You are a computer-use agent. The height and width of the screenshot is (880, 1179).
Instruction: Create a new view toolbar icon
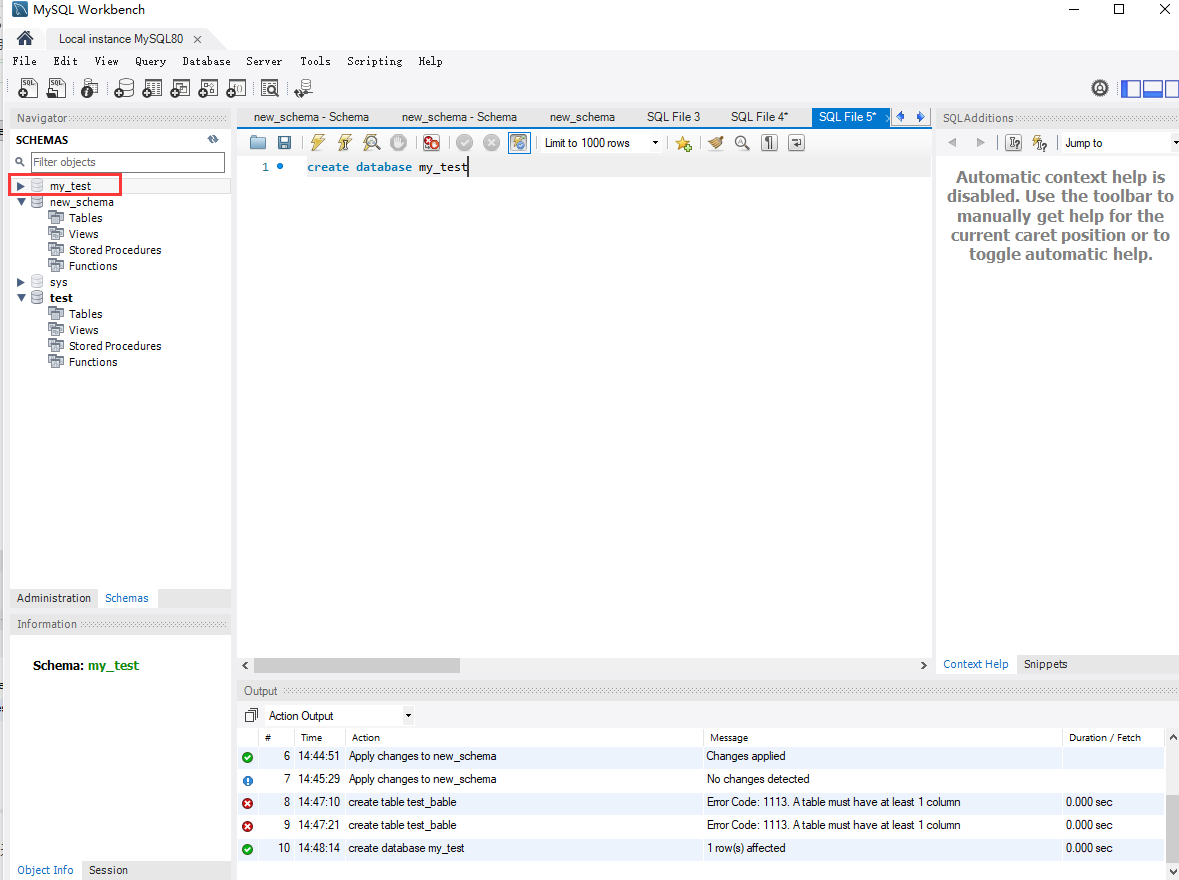coord(180,88)
